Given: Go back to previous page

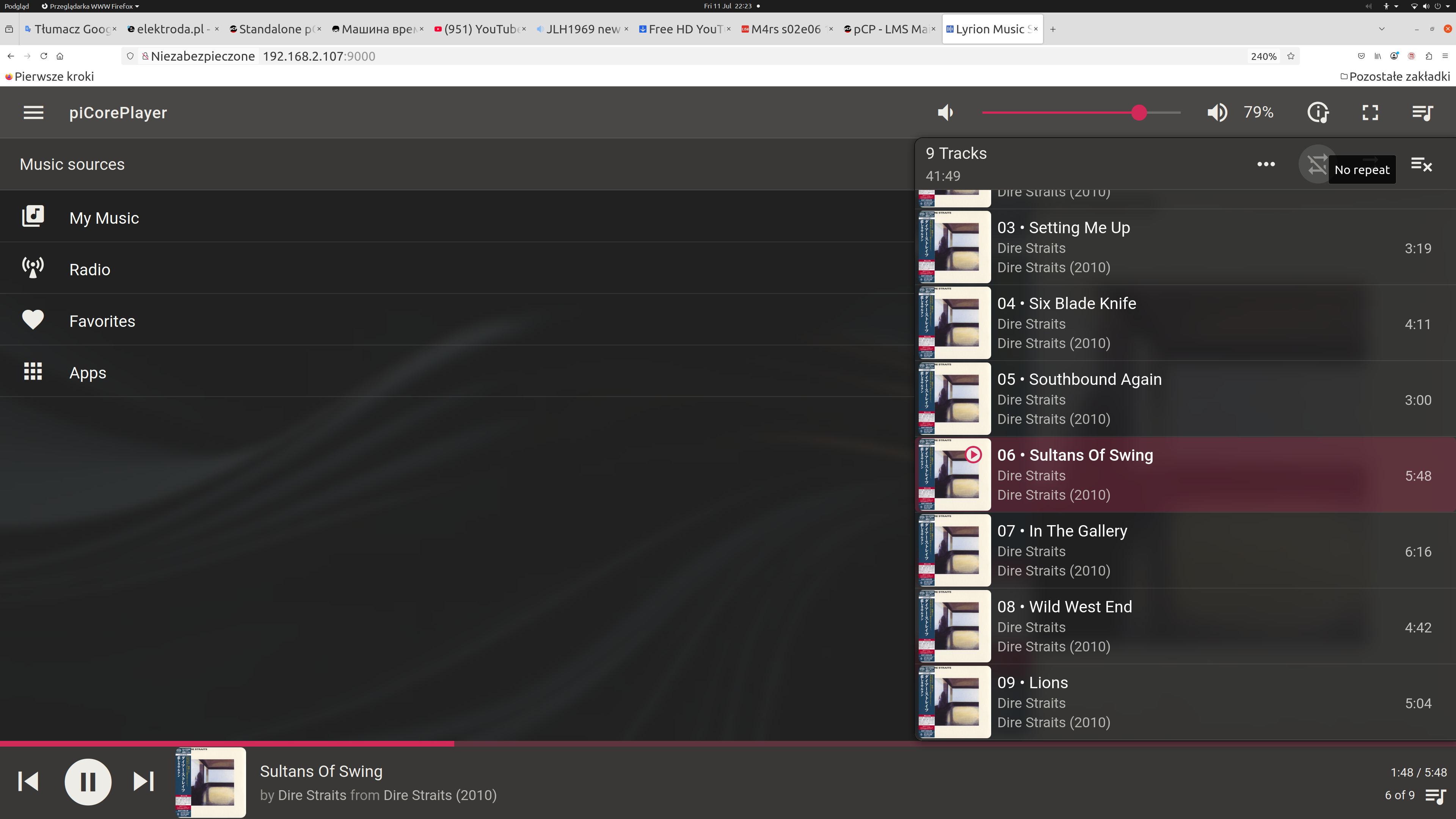Looking at the screenshot, I should tap(11, 56).
